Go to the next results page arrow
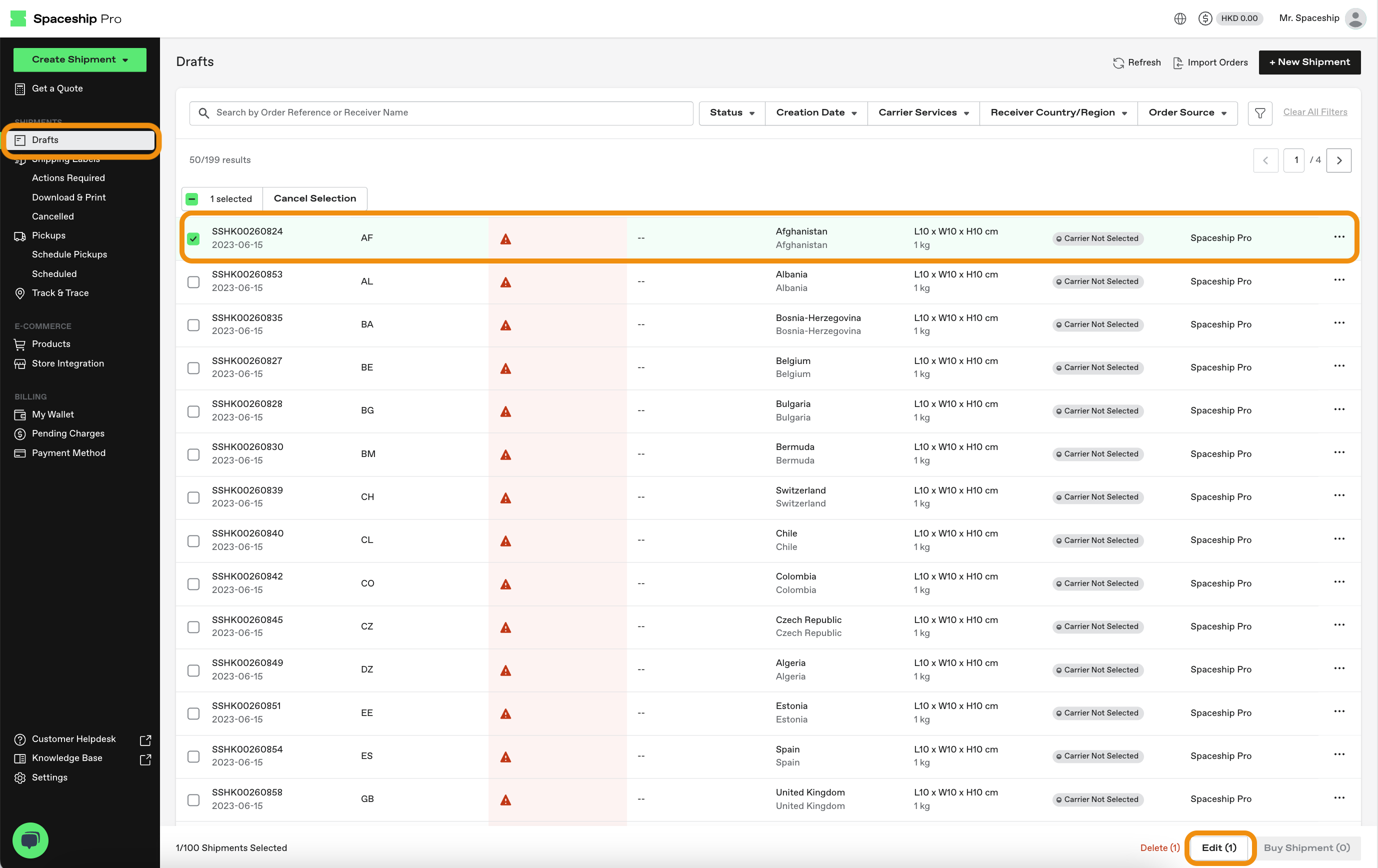Viewport: 1378px width, 868px height. click(1338, 160)
